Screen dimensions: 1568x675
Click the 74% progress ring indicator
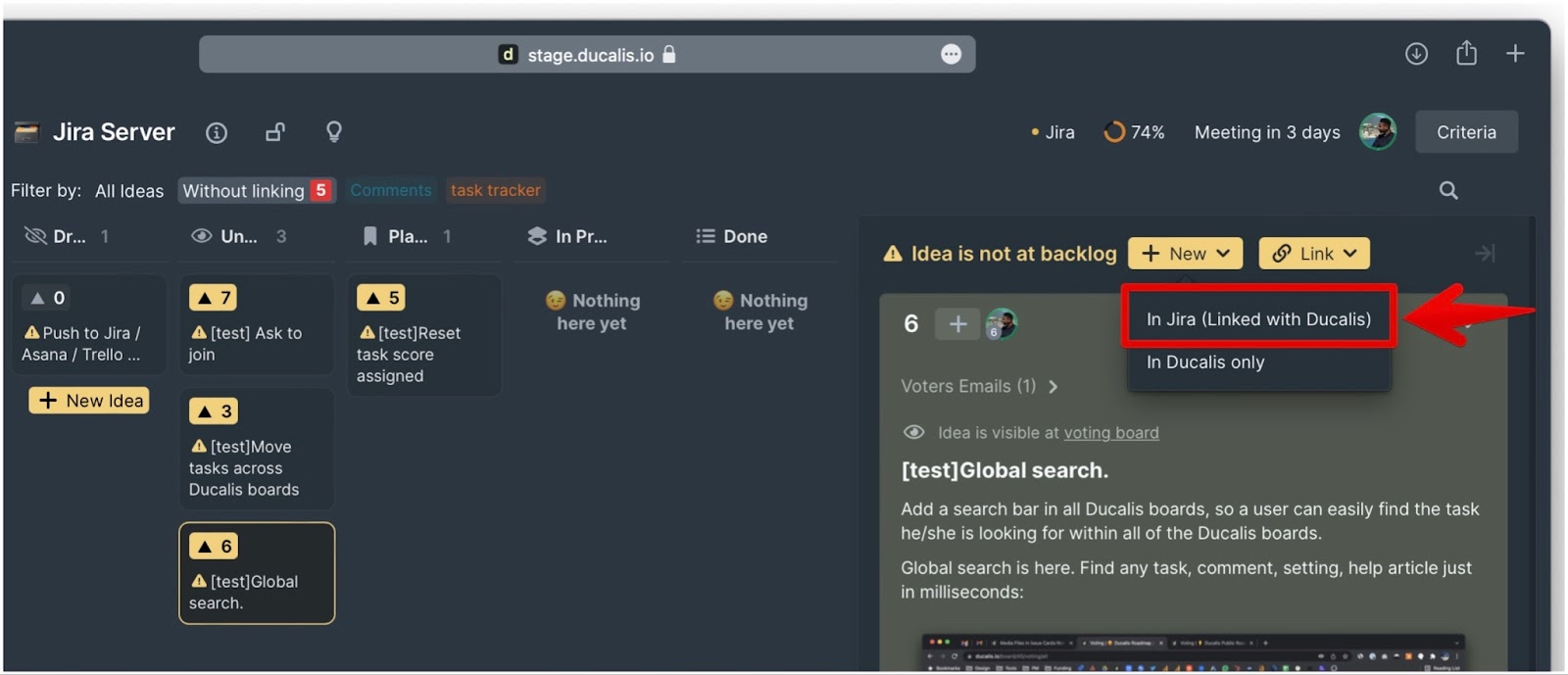pyautogui.click(x=1114, y=132)
